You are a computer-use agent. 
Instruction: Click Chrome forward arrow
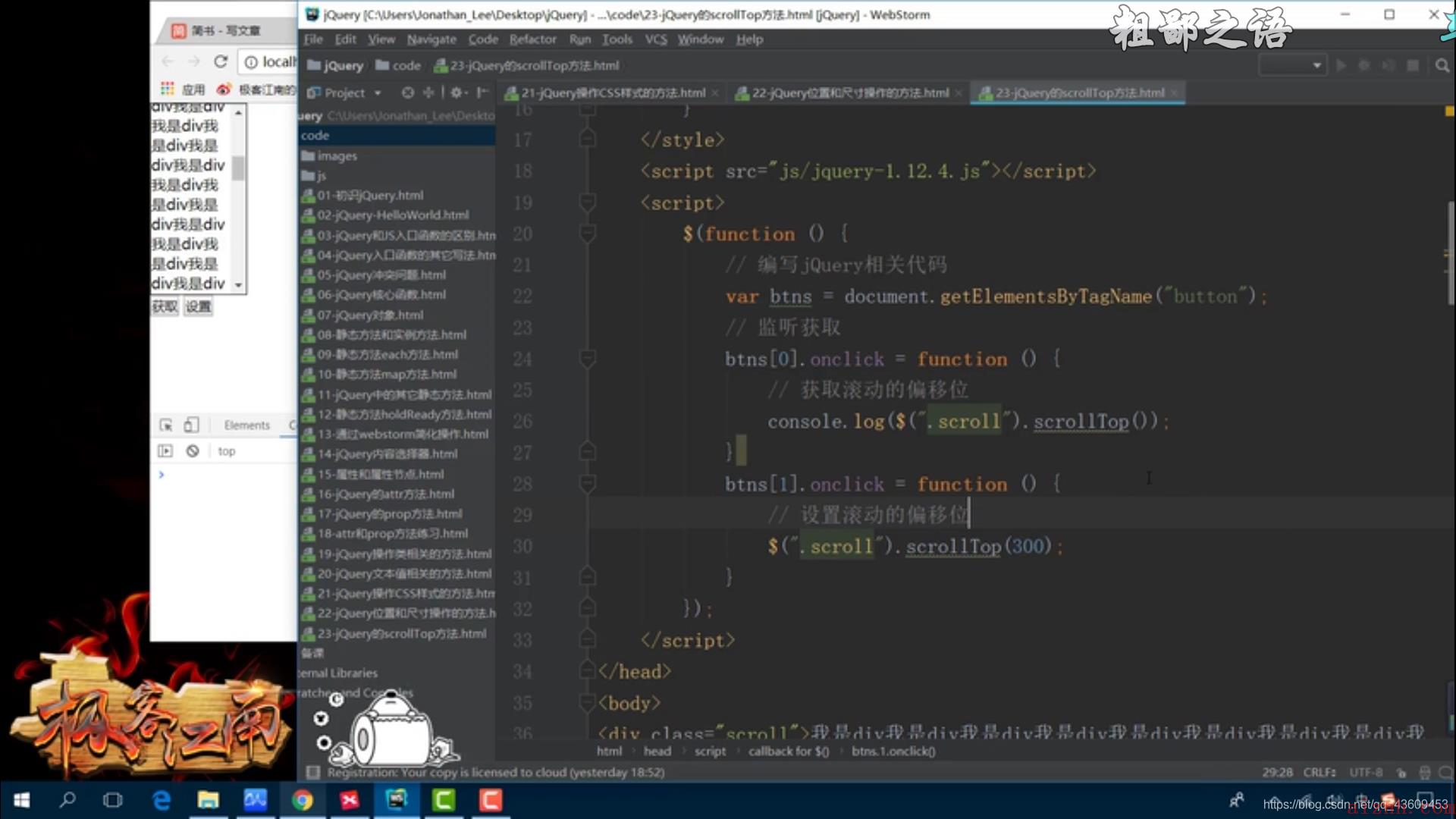[194, 61]
